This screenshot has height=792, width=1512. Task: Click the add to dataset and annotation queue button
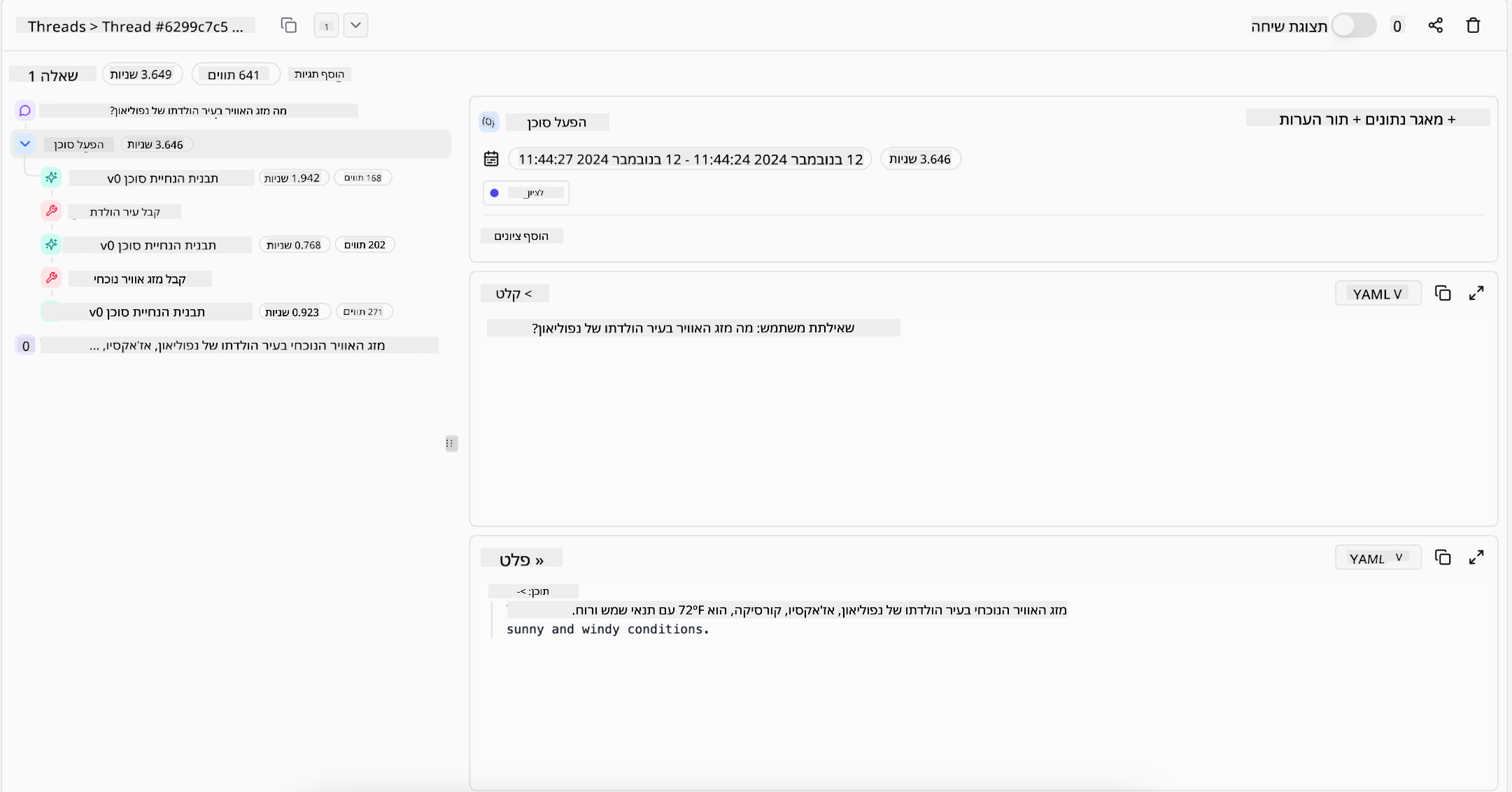coord(1367,119)
